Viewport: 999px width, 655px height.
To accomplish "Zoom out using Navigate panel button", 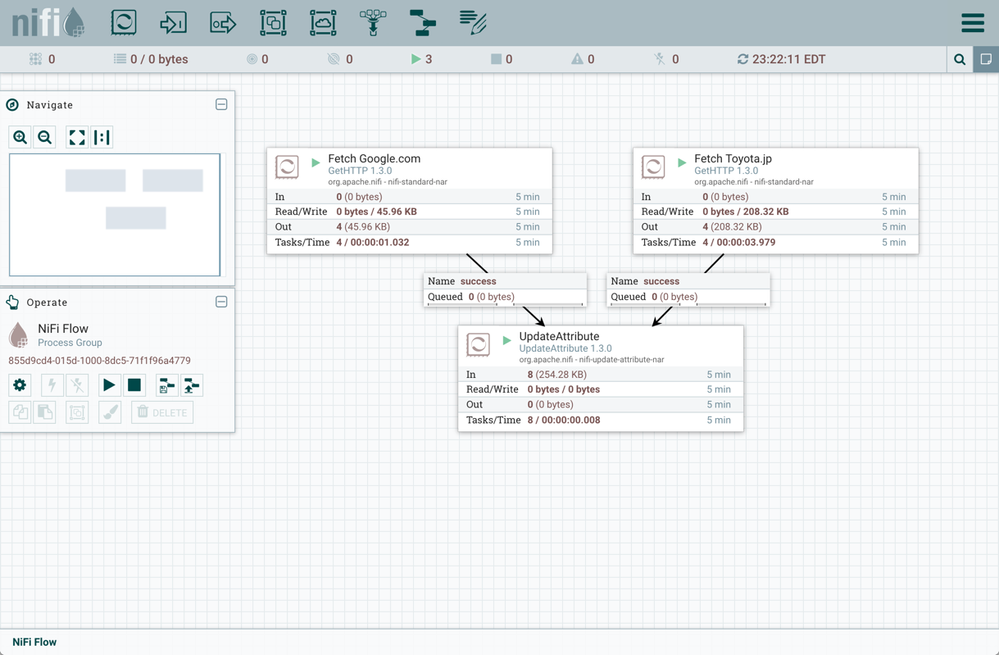I will [x=45, y=137].
